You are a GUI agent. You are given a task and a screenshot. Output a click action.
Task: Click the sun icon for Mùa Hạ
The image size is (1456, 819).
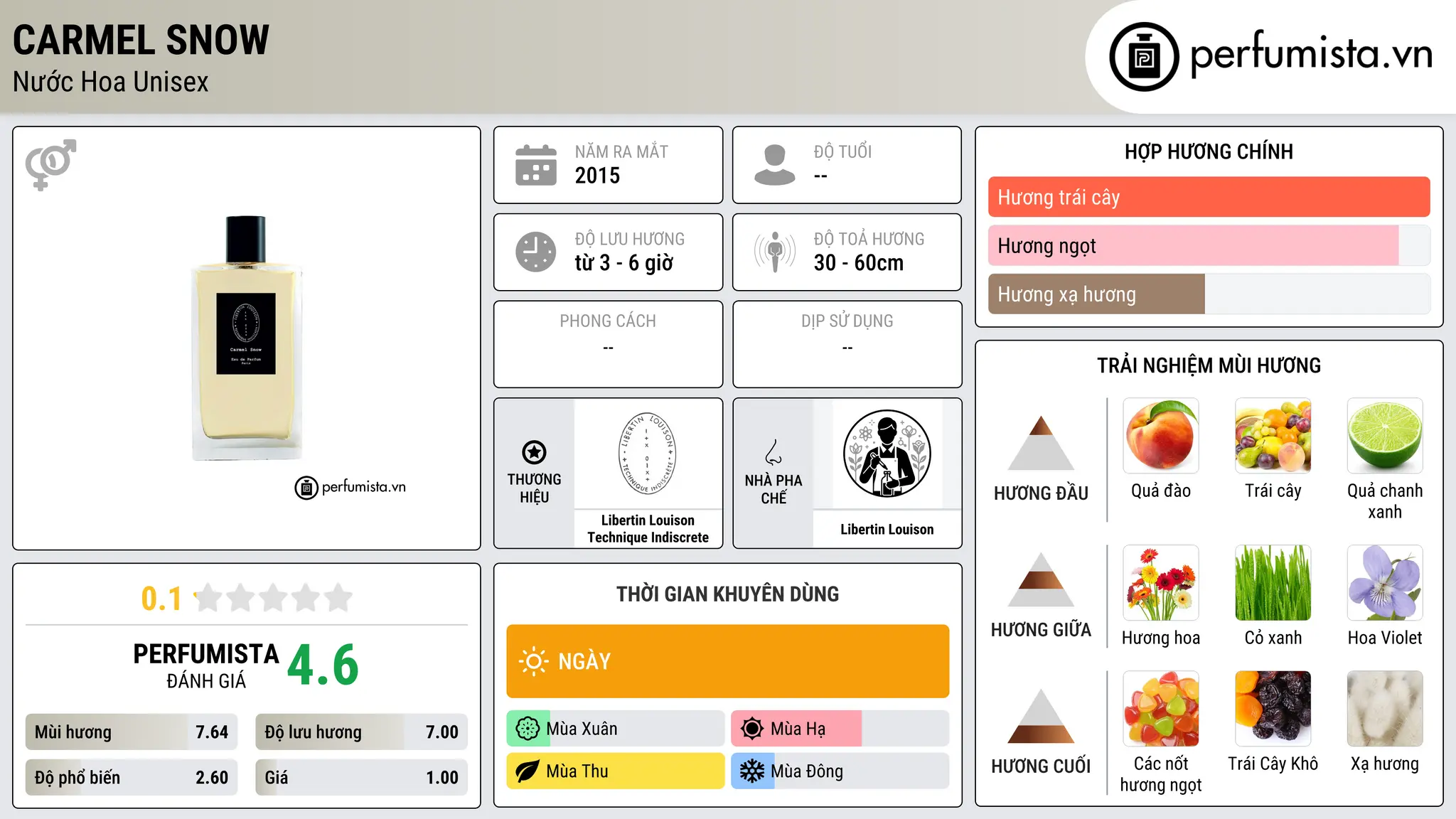(752, 729)
